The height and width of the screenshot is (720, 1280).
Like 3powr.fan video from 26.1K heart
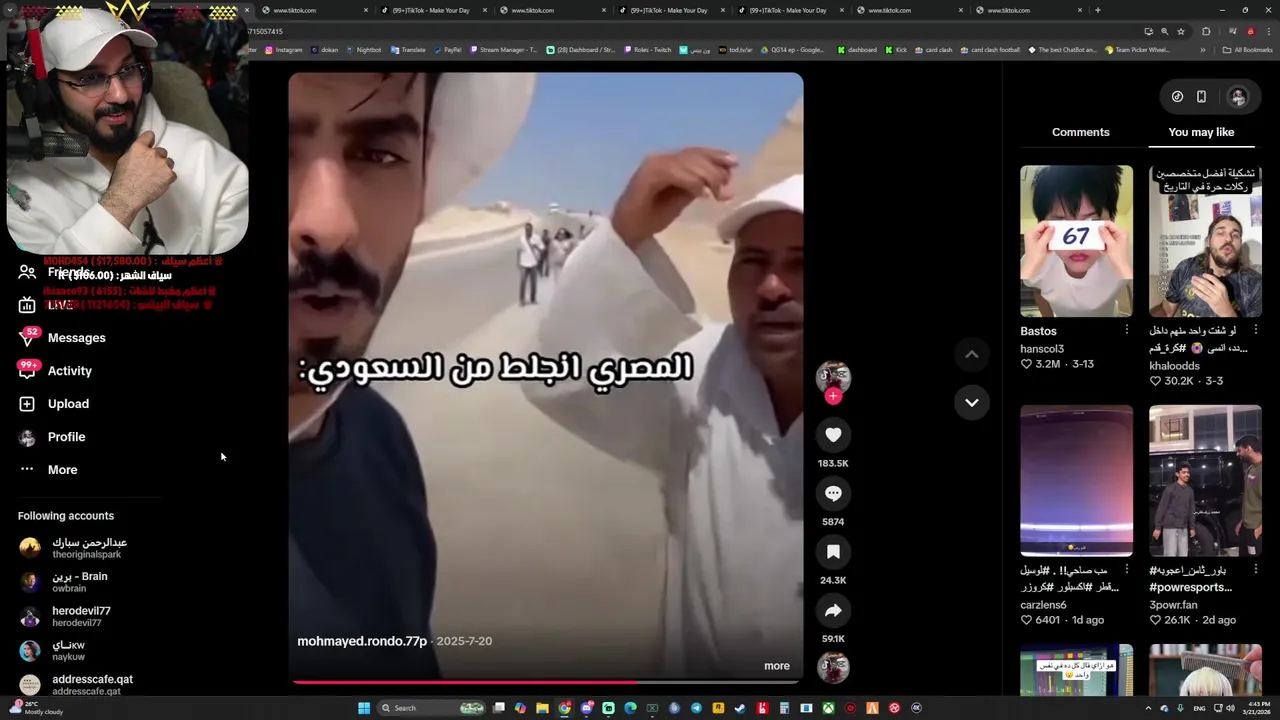1155,620
